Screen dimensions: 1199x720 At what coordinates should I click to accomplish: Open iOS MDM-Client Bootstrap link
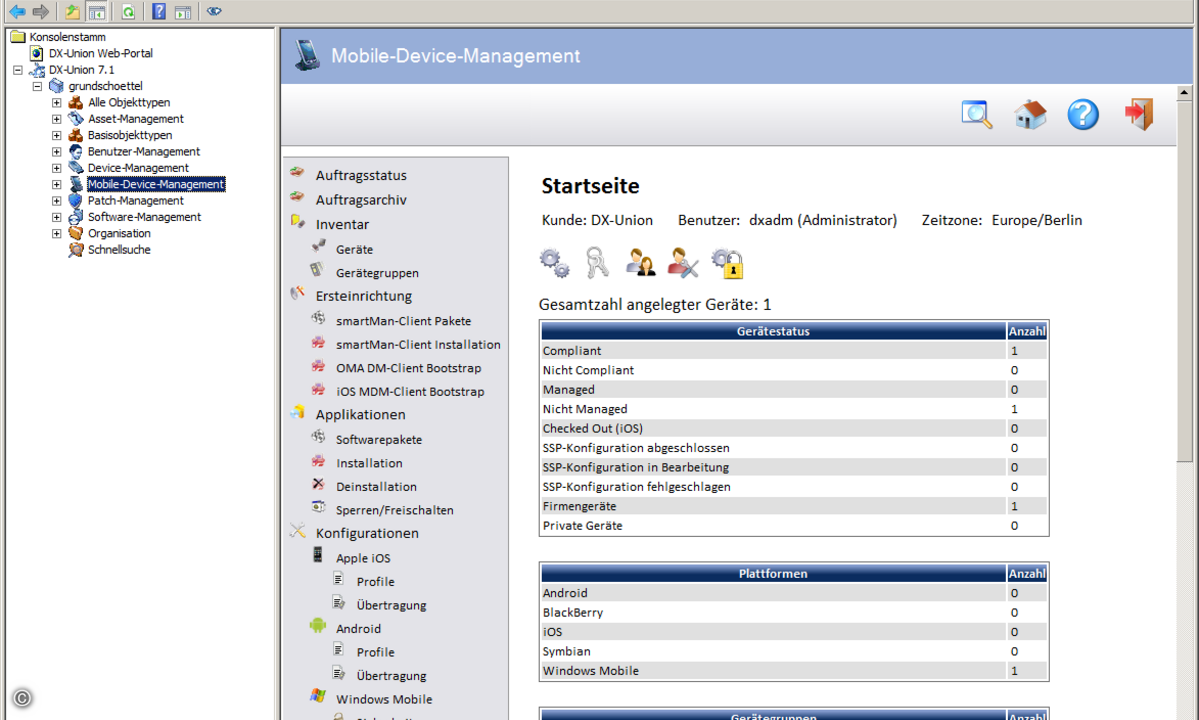point(410,392)
